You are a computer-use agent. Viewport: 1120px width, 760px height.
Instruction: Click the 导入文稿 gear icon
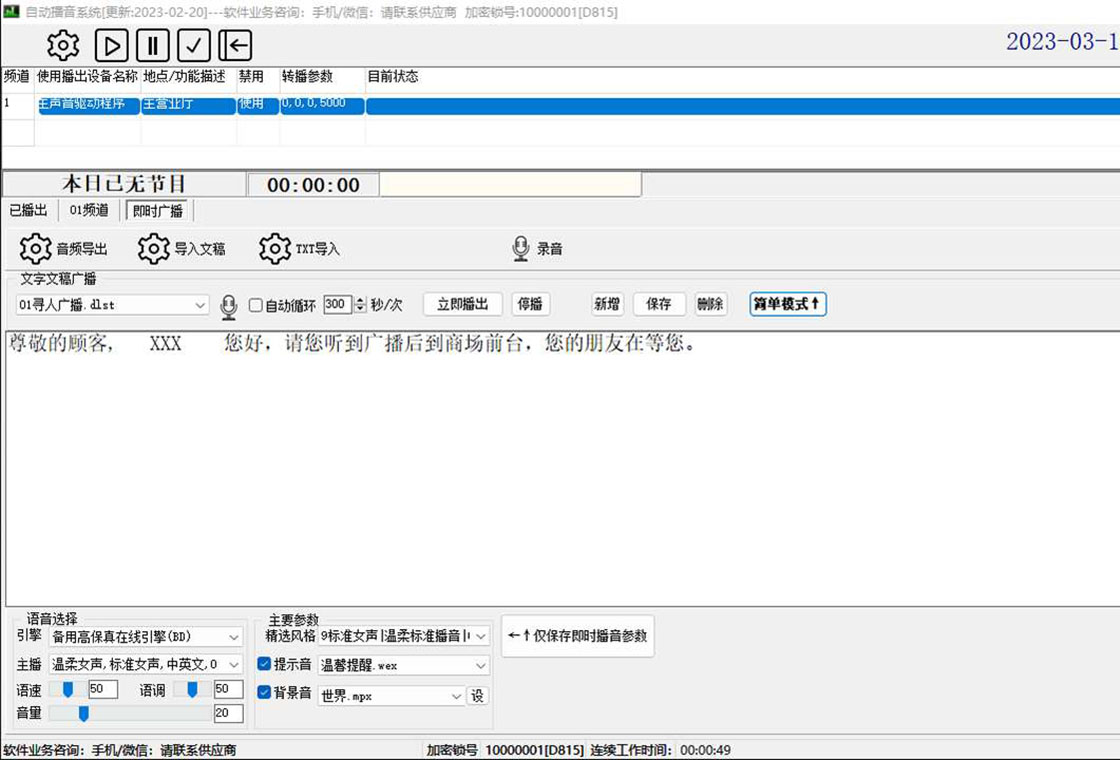(154, 249)
